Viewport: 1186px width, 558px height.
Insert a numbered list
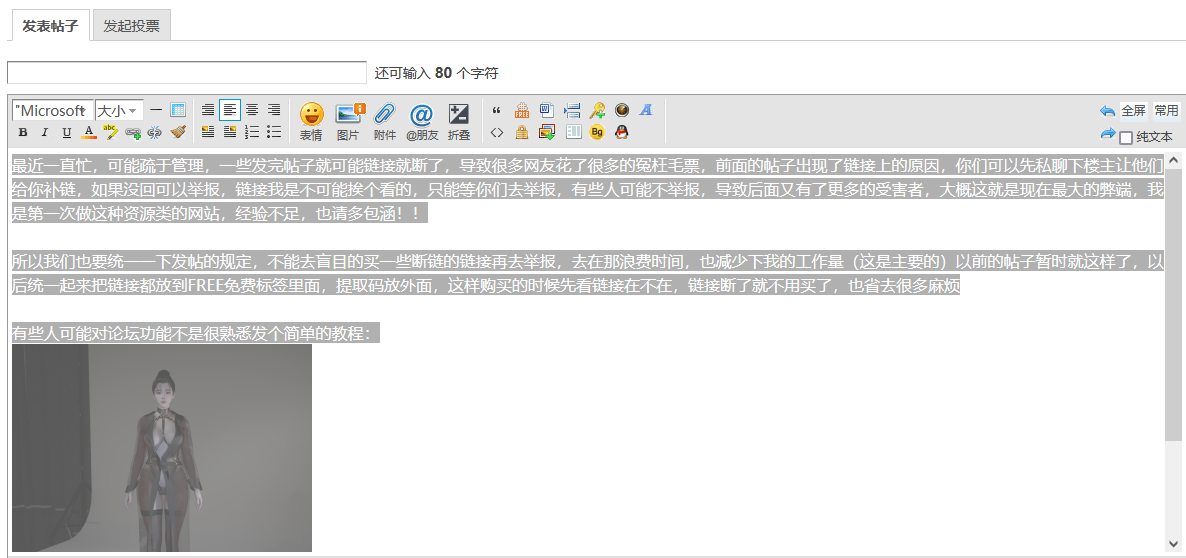[252, 133]
